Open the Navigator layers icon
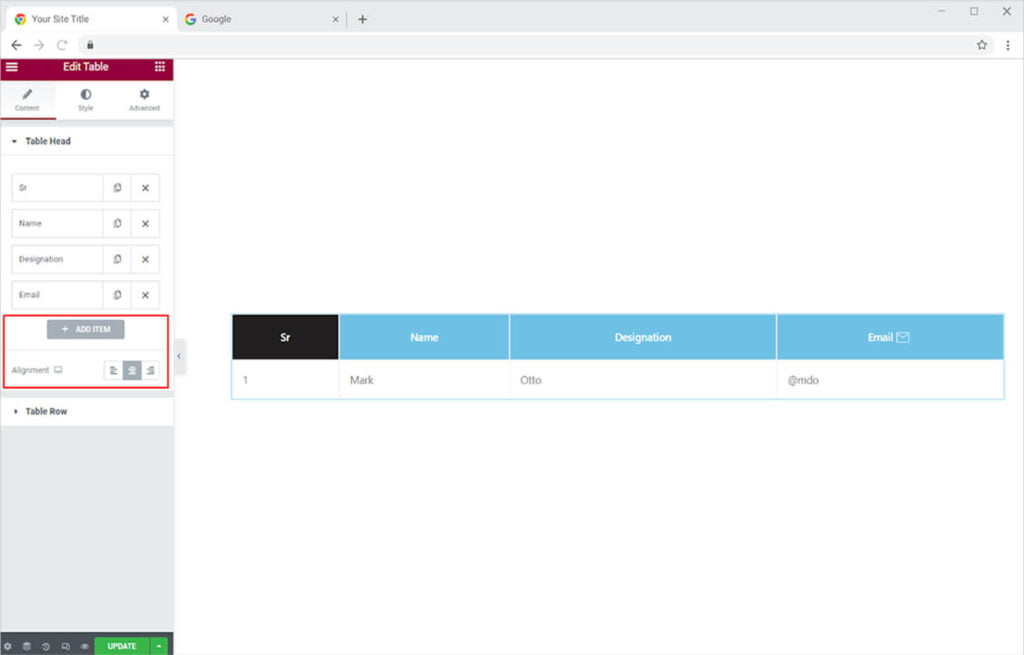The width and height of the screenshot is (1024, 655). (27, 646)
